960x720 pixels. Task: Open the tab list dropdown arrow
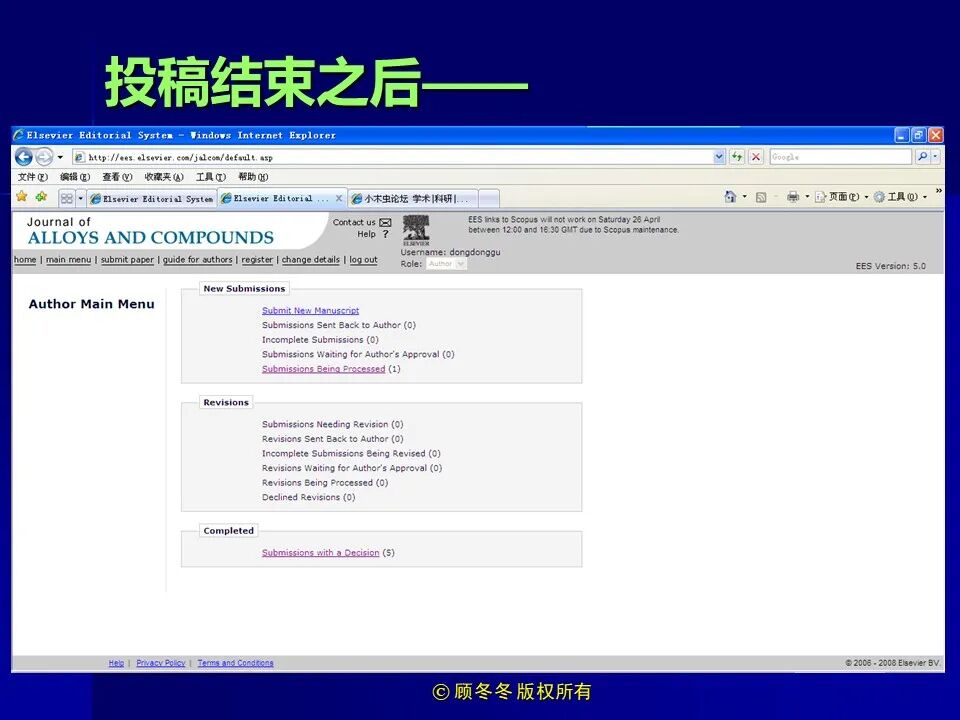80,198
